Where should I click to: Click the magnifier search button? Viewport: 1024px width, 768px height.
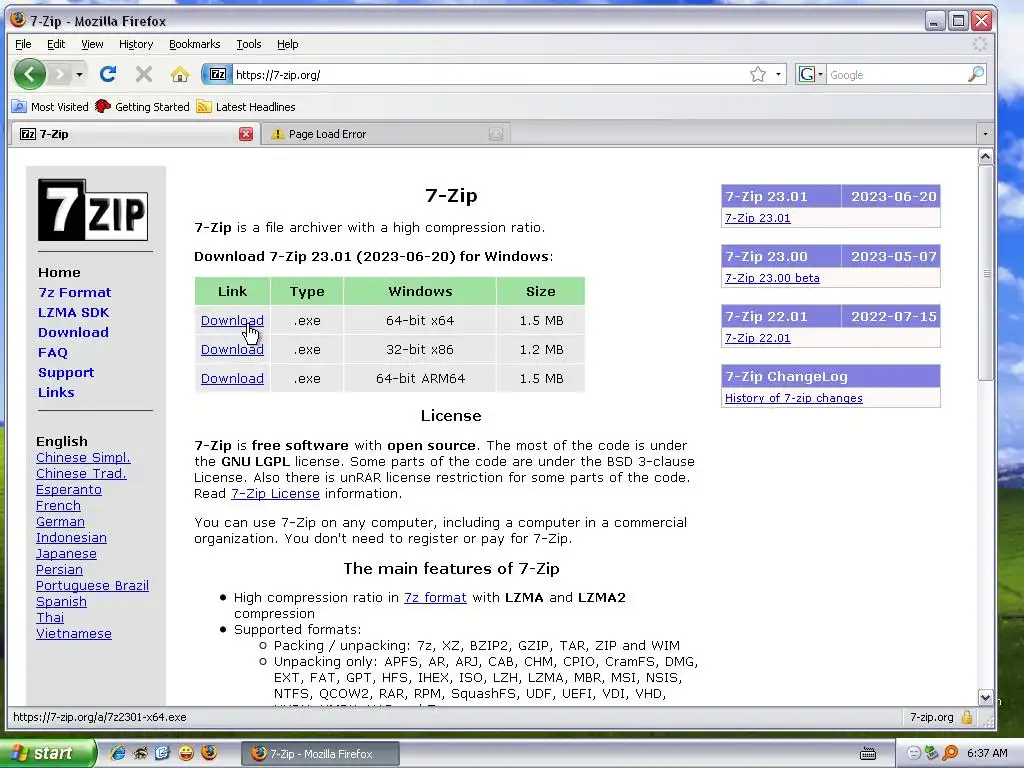point(976,74)
